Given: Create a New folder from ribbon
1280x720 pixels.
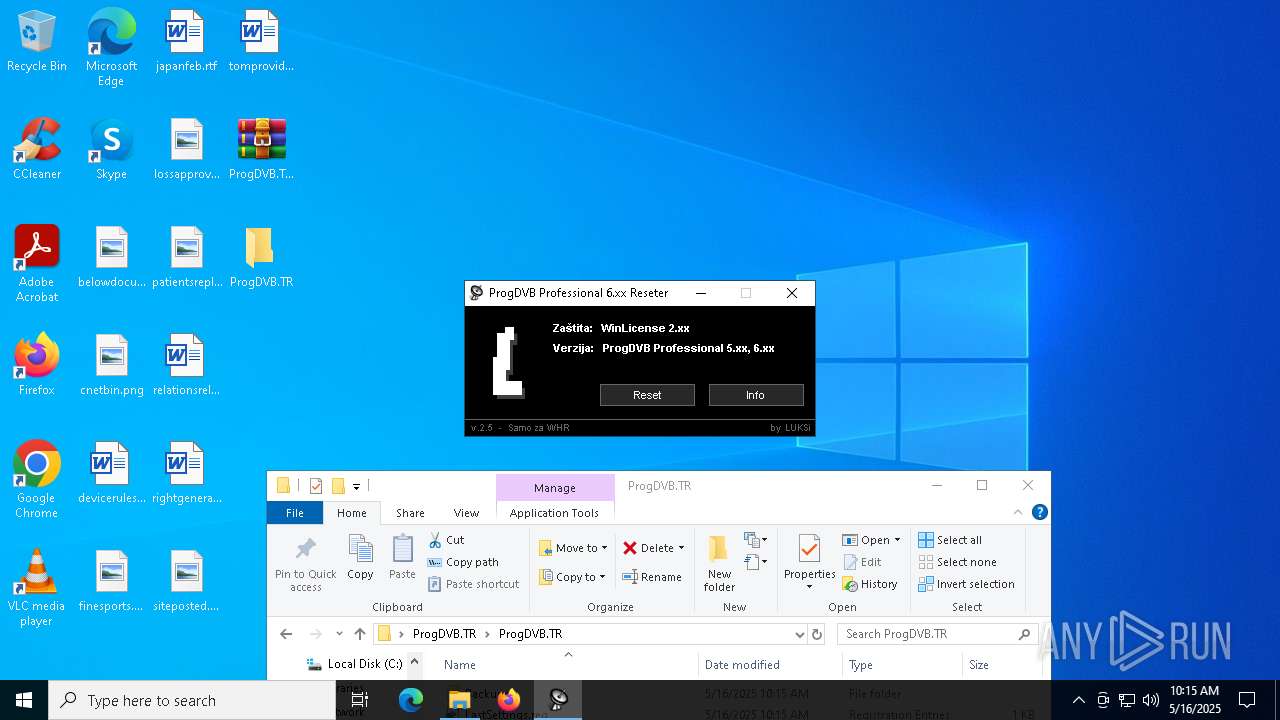Looking at the screenshot, I should point(719,565).
